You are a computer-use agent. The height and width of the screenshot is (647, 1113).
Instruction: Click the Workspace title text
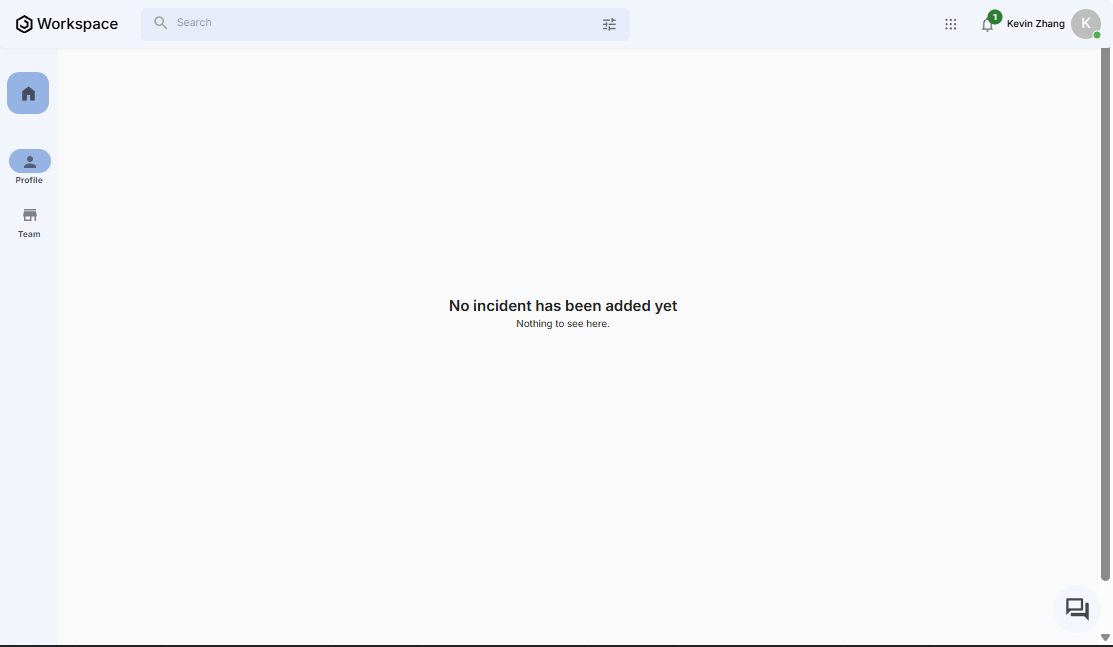[x=78, y=24]
